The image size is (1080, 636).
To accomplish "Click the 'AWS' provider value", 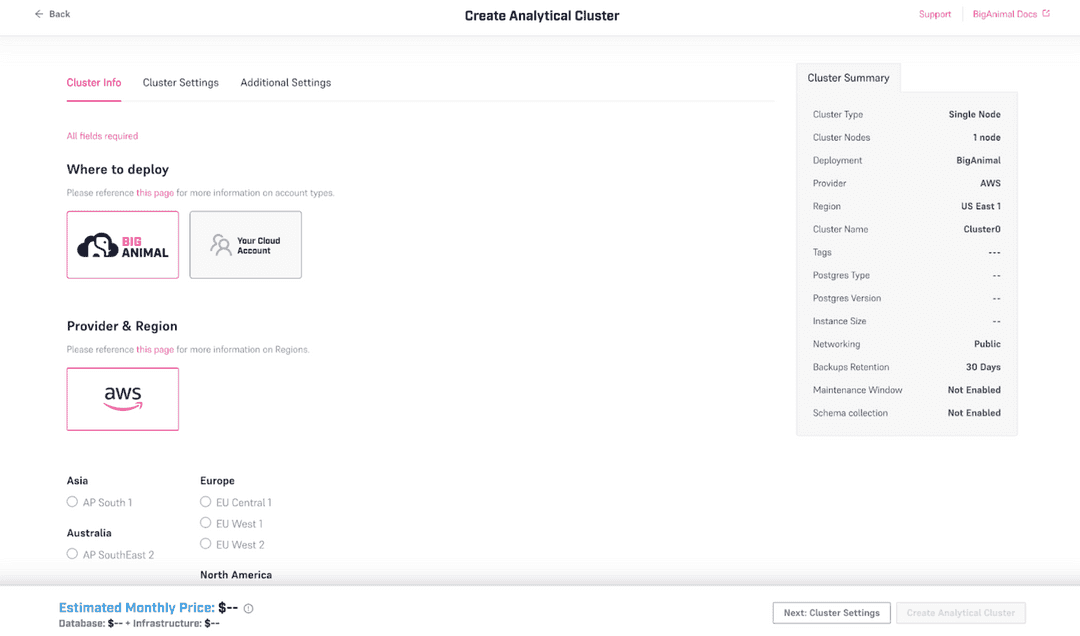I will click(990, 183).
